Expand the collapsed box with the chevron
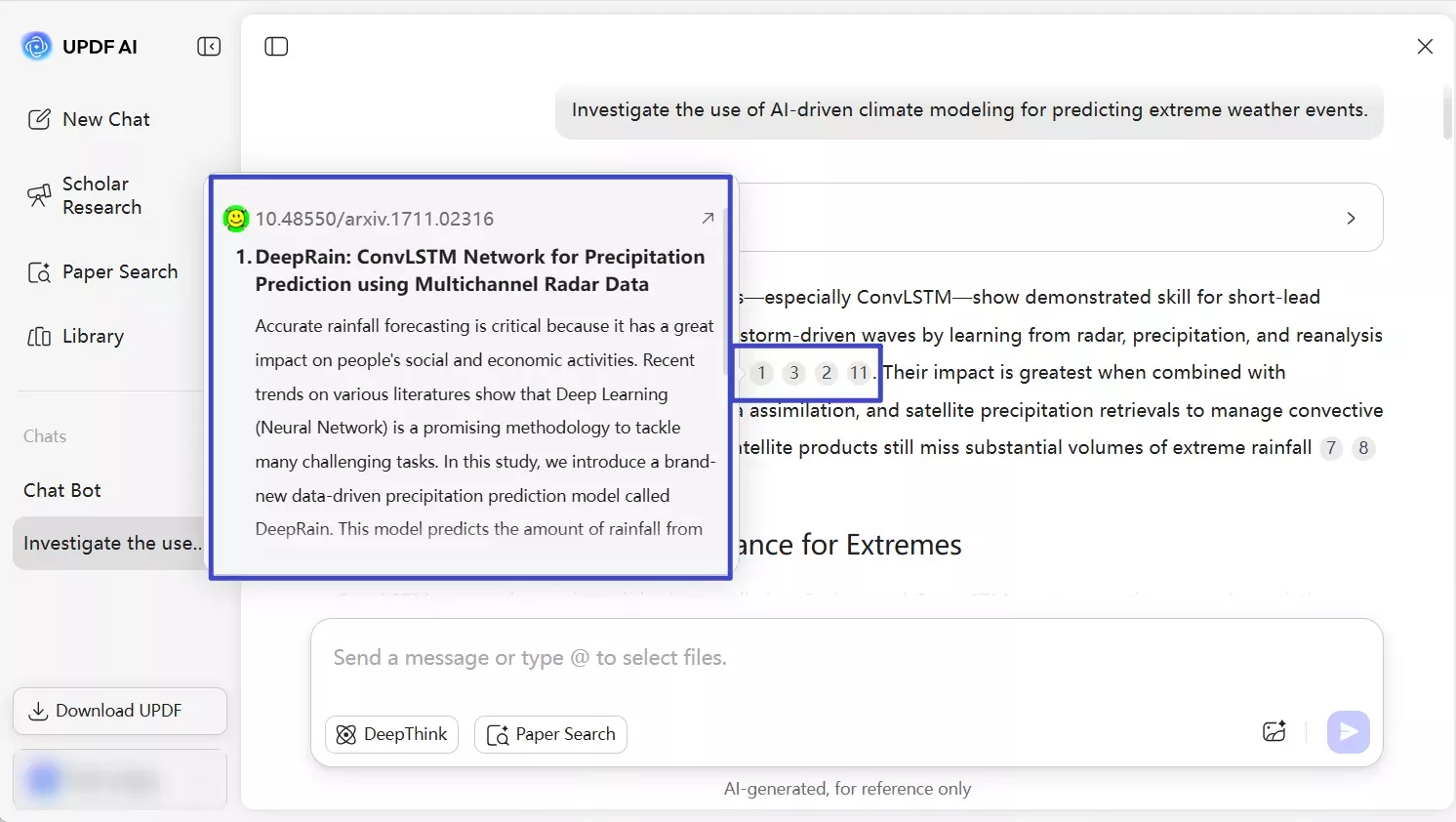This screenshot has height=822, width=1456. pos(1351,218)
